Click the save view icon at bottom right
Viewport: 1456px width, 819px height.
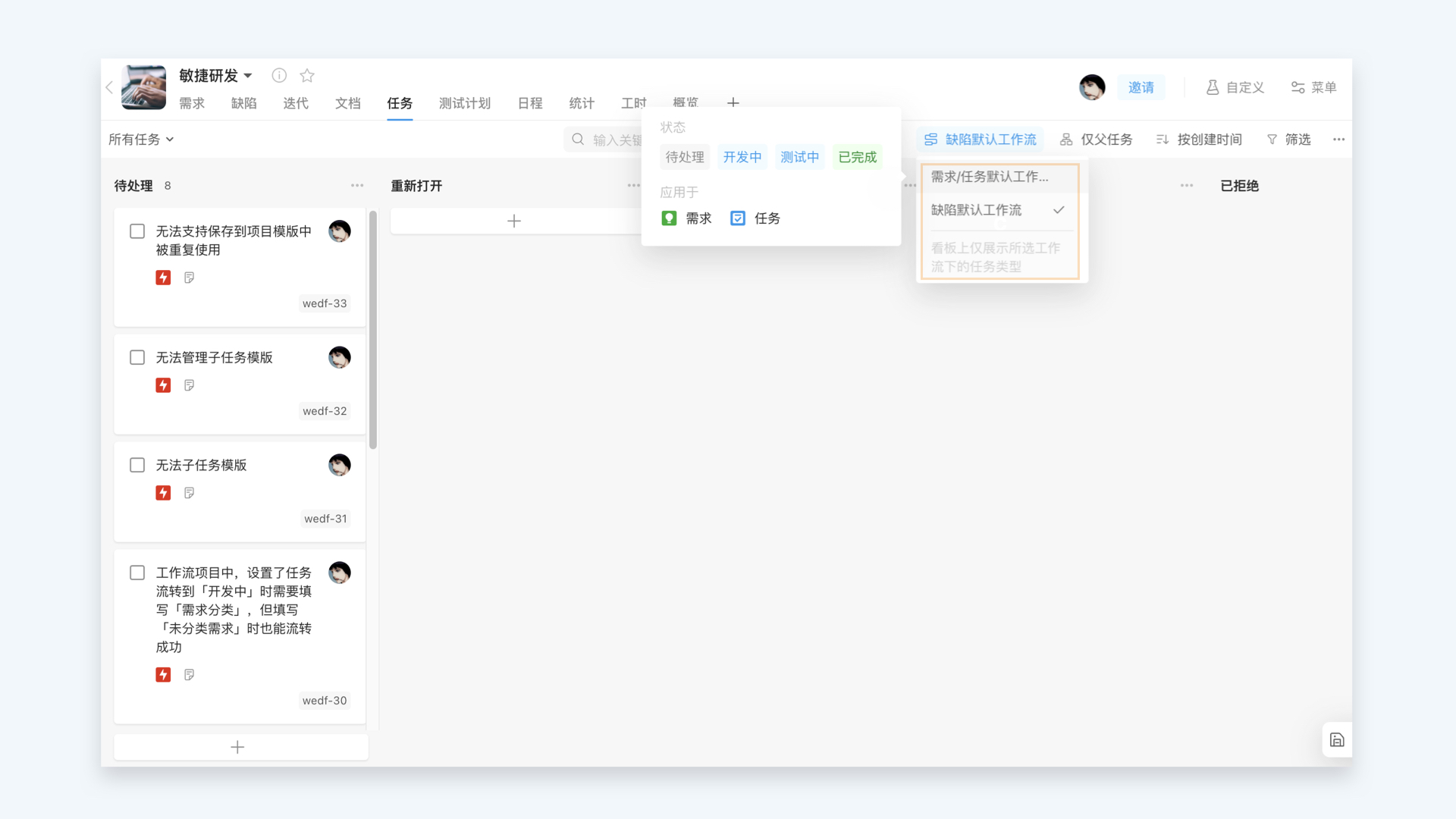pyautogui.click(x=1337, y=739)
